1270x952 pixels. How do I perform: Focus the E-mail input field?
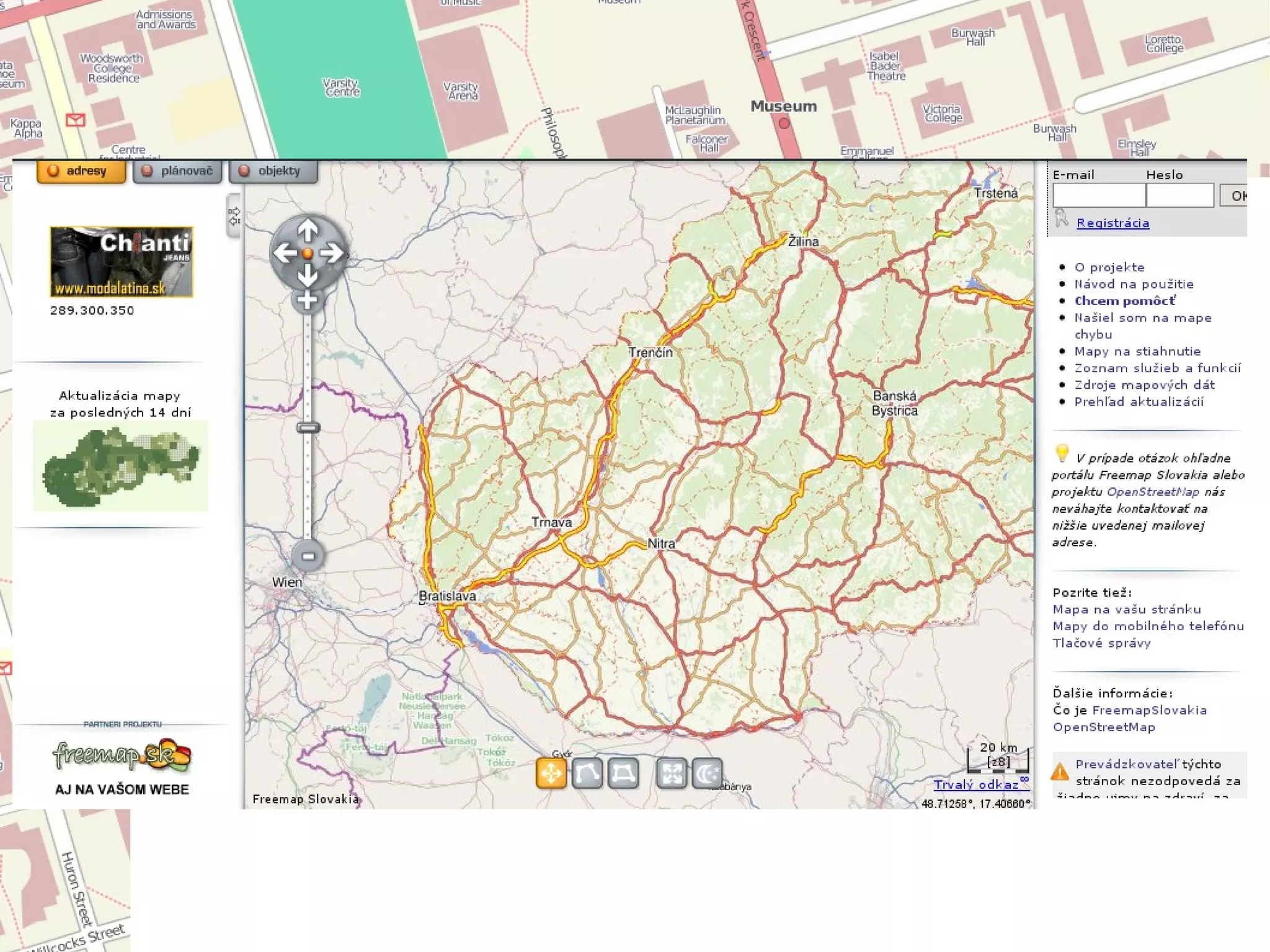[x=1098, y=195]
